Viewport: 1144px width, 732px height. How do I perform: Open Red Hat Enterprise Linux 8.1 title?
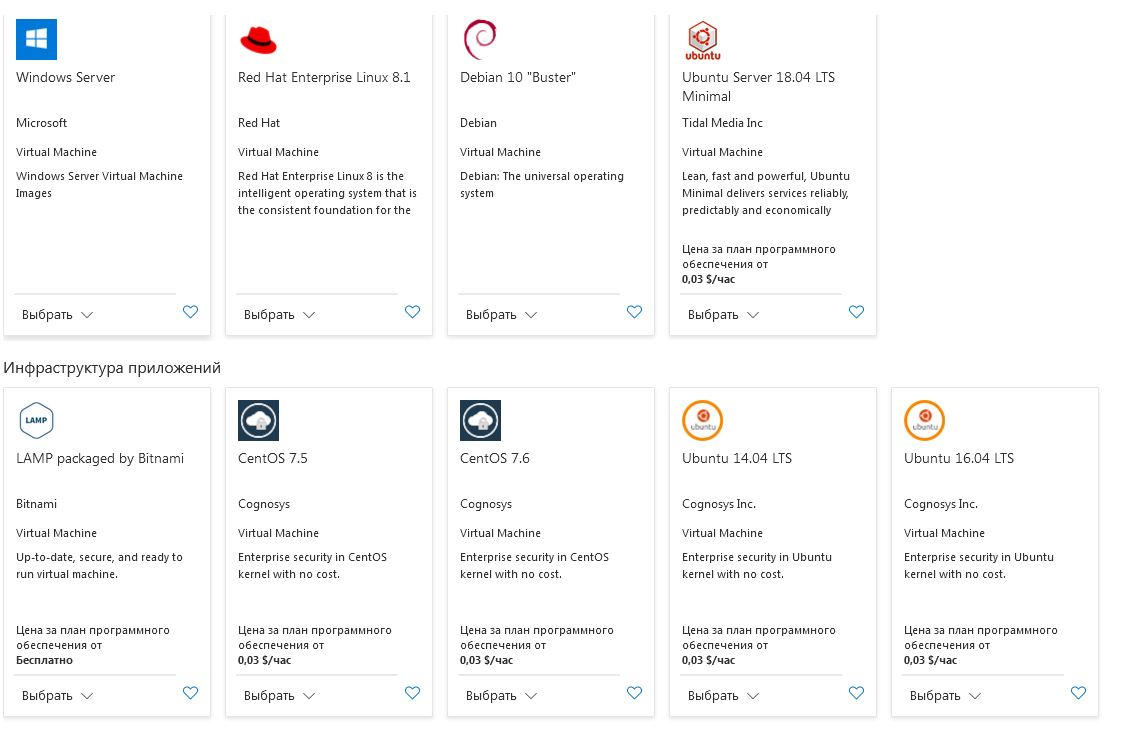324,77
